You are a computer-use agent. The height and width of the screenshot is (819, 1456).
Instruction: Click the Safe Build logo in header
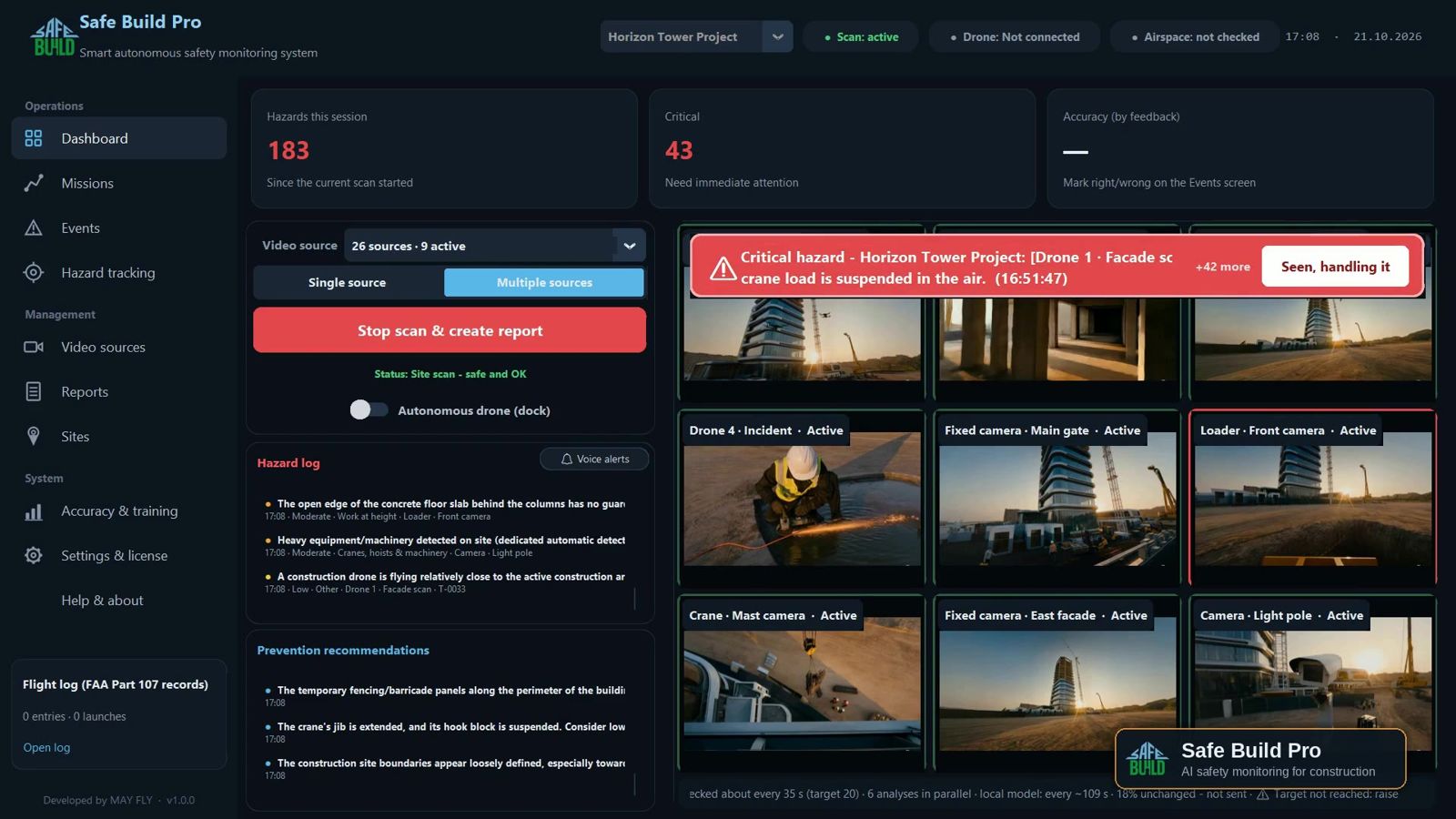(53, 37)
